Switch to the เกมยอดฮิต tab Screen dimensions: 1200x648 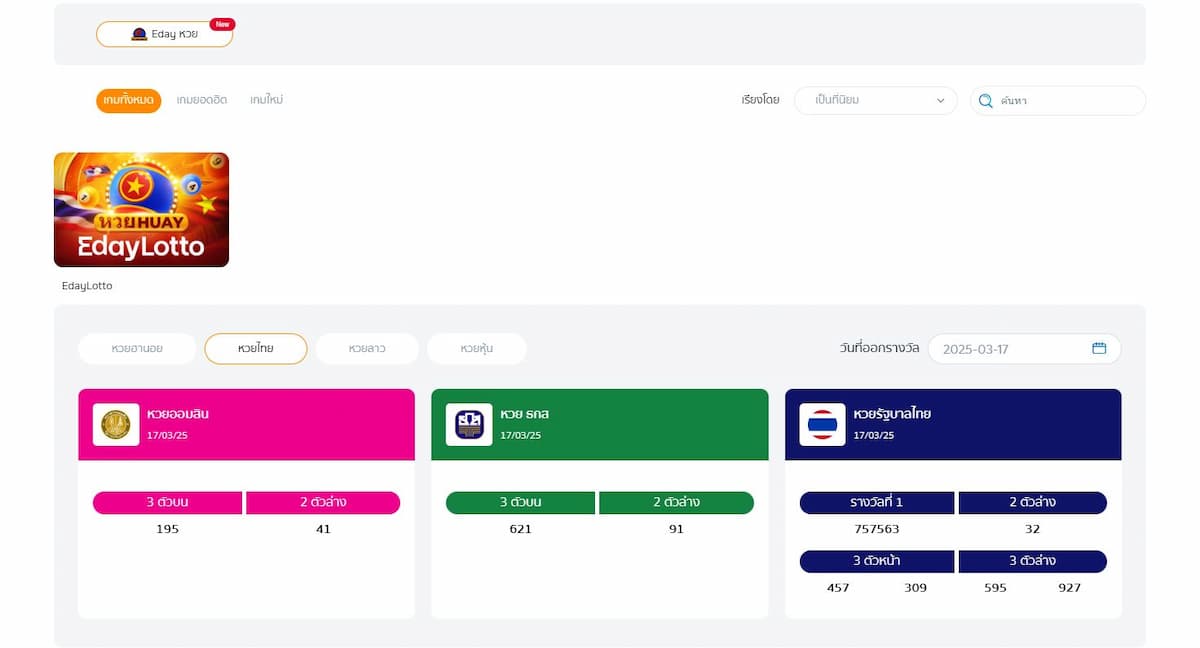pyautogui.click(x=202, y=100)
